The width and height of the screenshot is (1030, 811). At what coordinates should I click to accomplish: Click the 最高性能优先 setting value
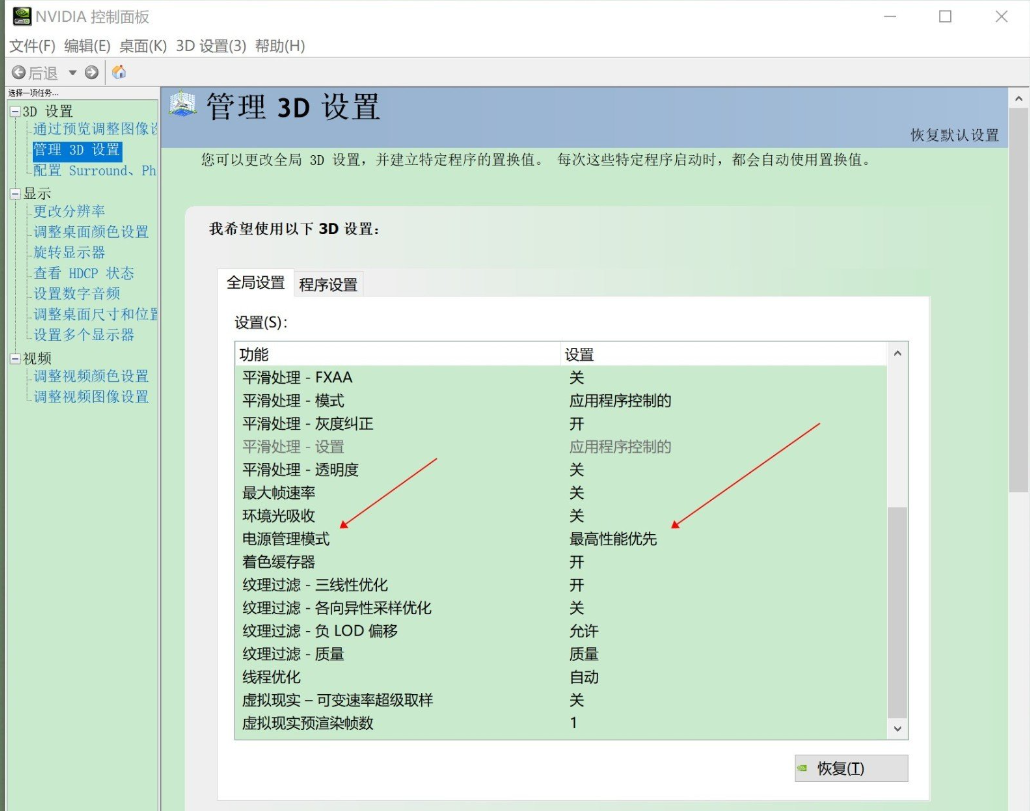[x=613, y=539]
